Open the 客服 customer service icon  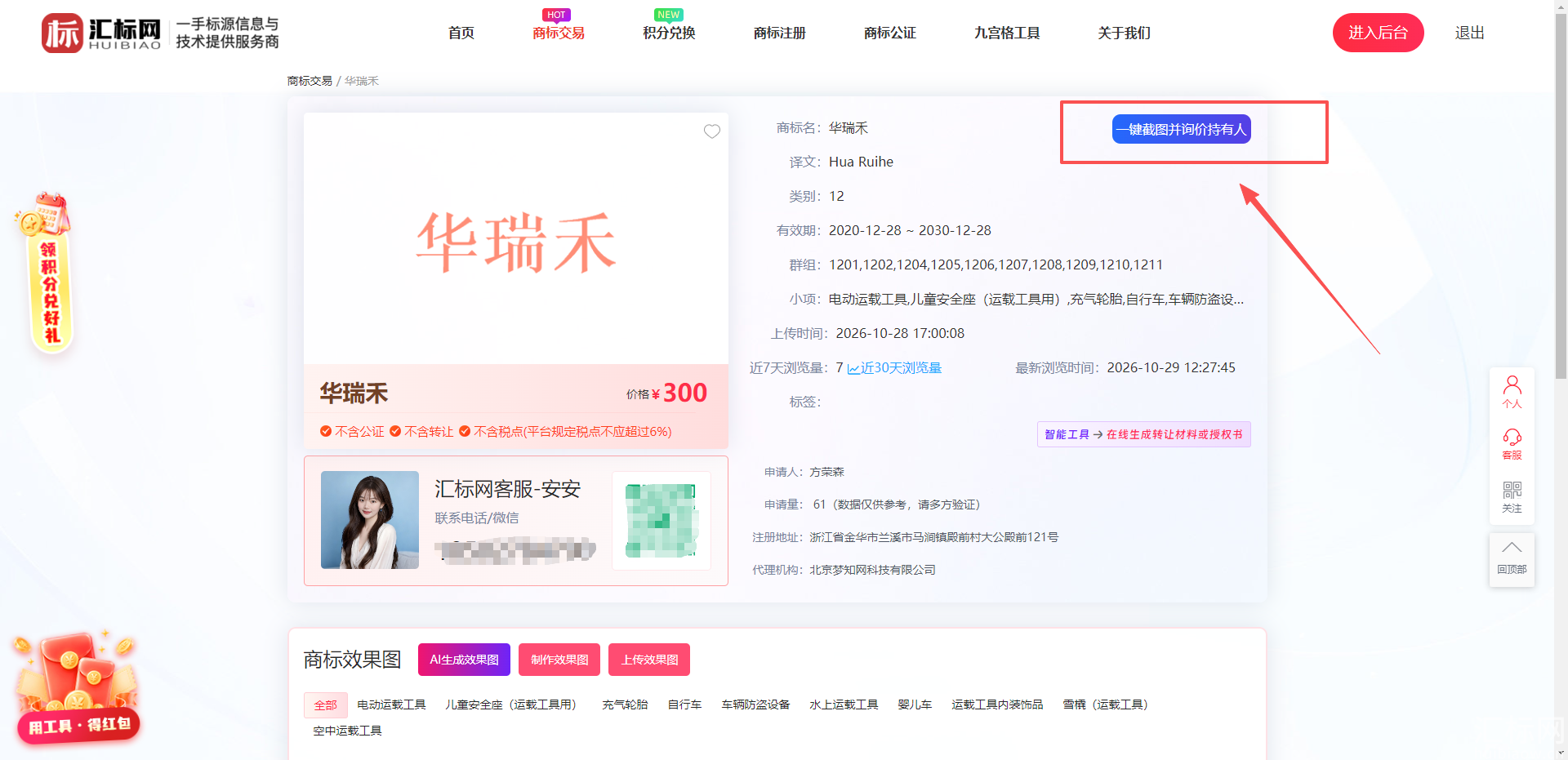1512,444
